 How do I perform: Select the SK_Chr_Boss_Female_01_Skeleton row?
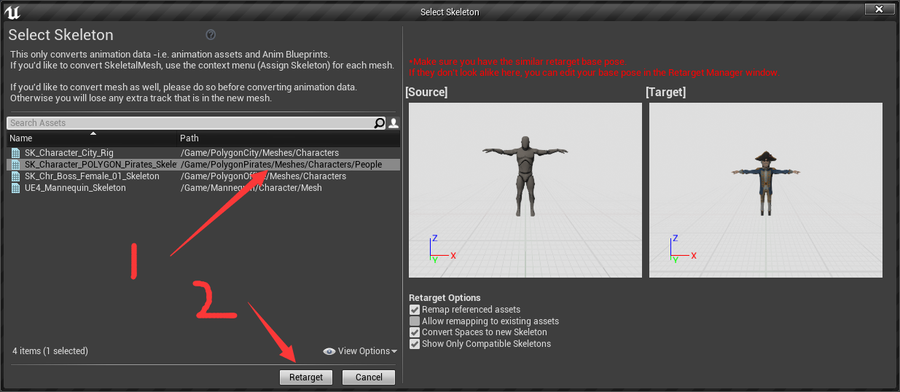203,176
